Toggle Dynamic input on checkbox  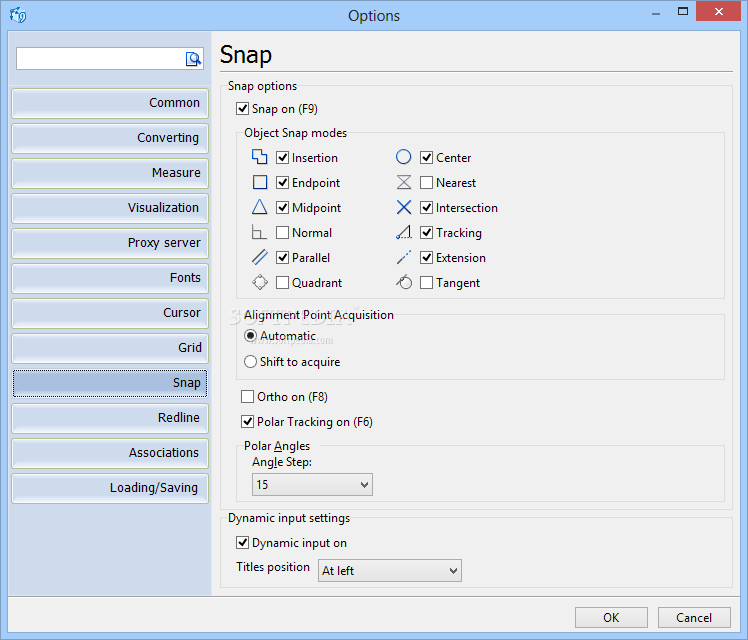click(242, 543)
